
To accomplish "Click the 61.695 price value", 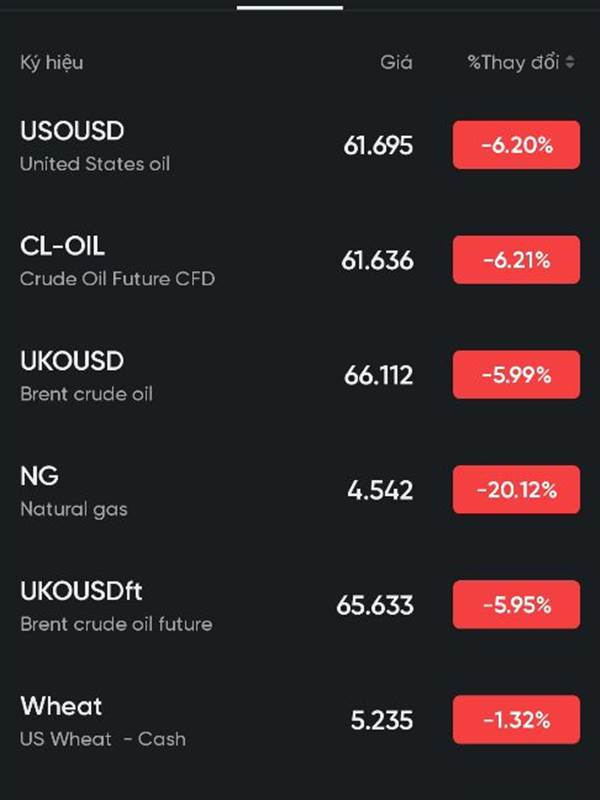I will click(x=378, y=146).
